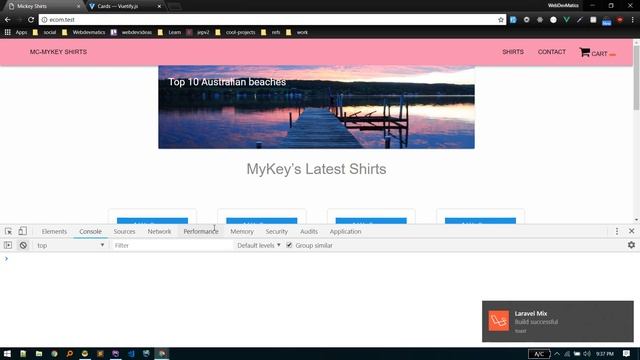Click the console Filter input field
Image resolution: width=640 pixels, height=360 pixels.
point(171,245)
